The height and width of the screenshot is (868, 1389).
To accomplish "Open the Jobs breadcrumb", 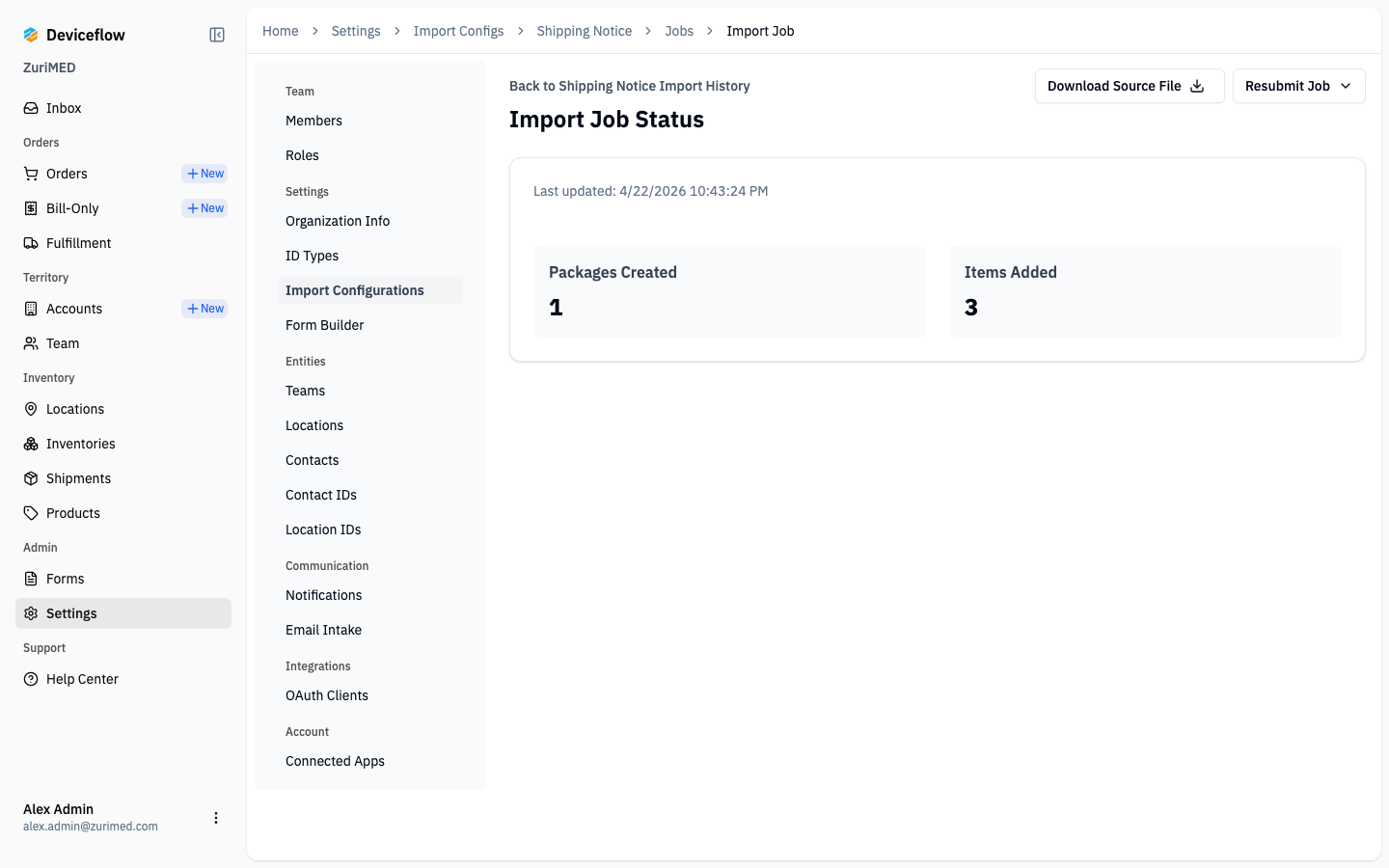I will (x=679, y=31).
